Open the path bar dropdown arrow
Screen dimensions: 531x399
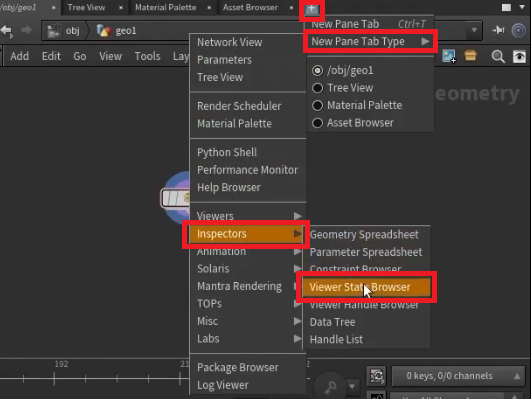474,30
